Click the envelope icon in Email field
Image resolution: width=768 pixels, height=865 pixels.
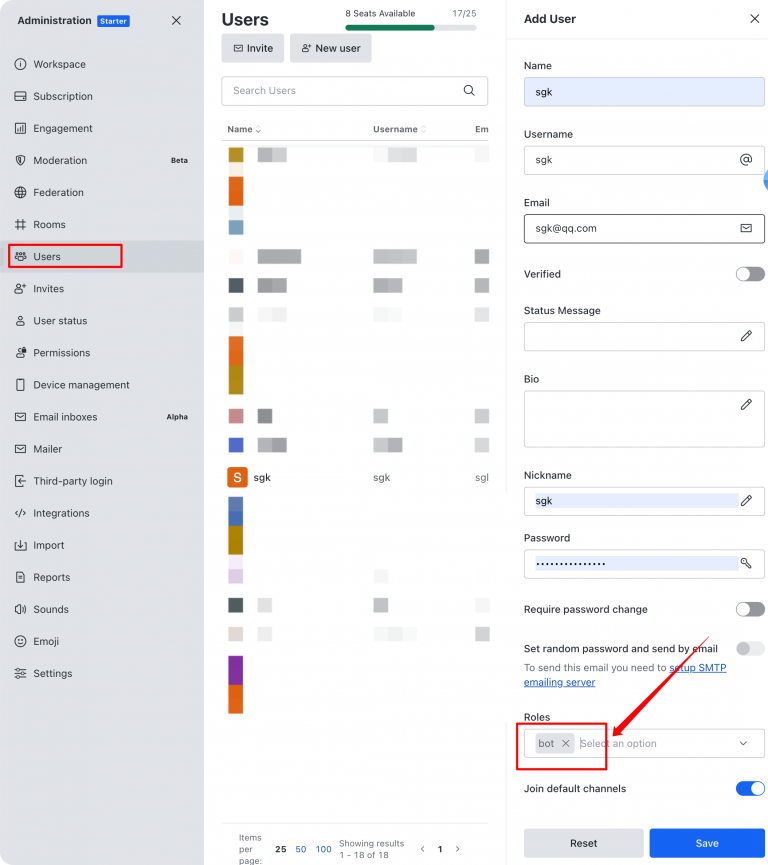pos(746,228)
